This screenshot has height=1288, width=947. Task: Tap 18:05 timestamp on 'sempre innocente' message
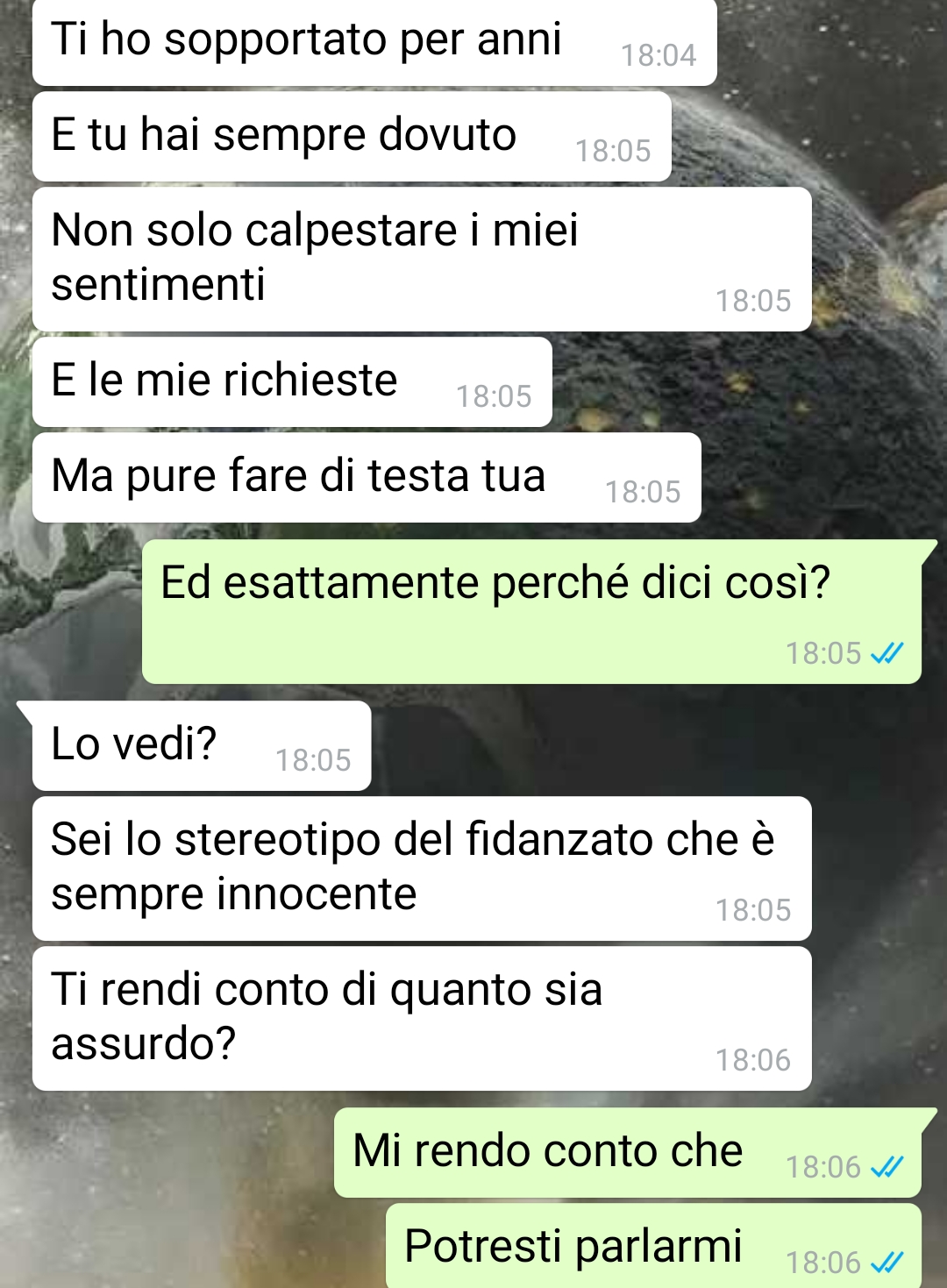(753, 911)
